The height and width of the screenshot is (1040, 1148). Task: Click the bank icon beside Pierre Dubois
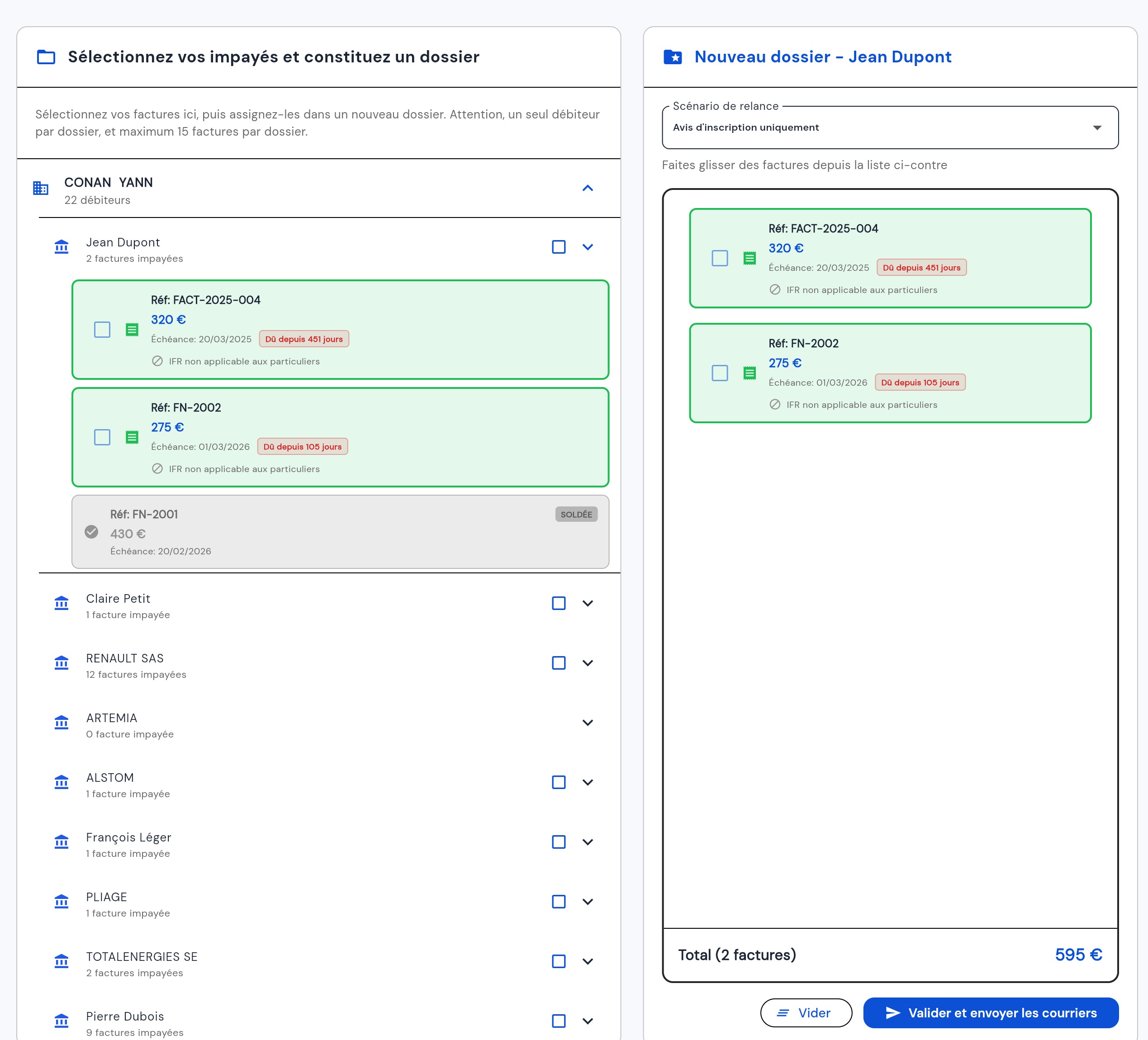[62, 1021]
